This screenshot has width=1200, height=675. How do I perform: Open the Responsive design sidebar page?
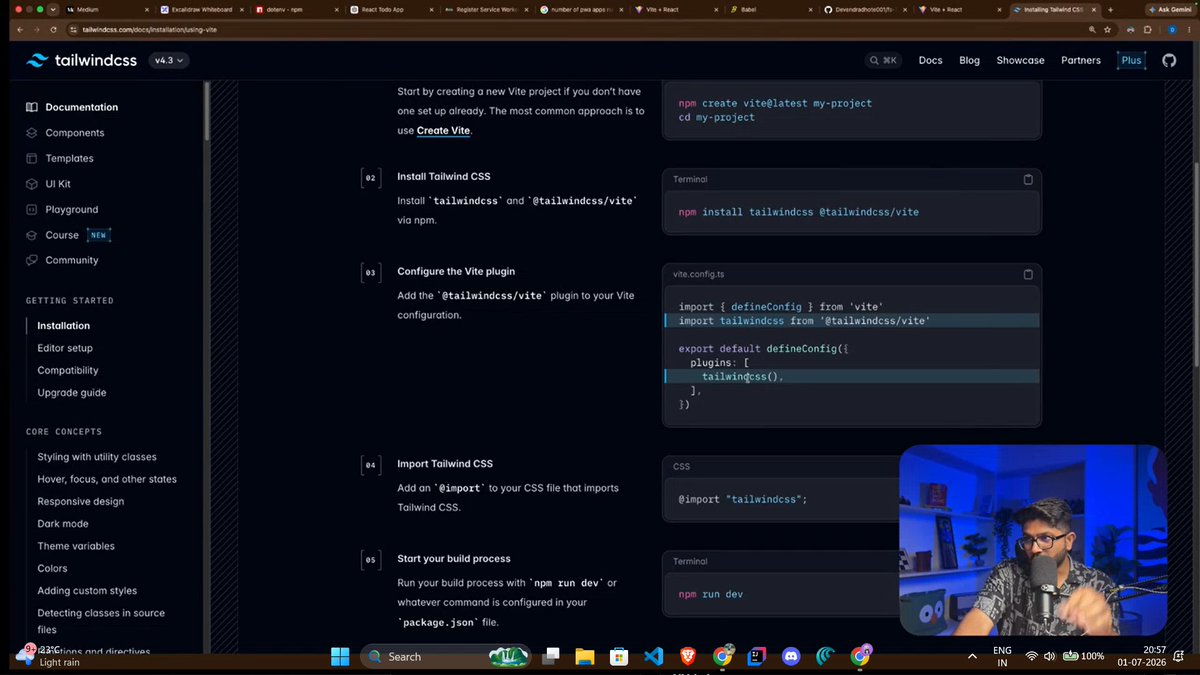(81, 501)
